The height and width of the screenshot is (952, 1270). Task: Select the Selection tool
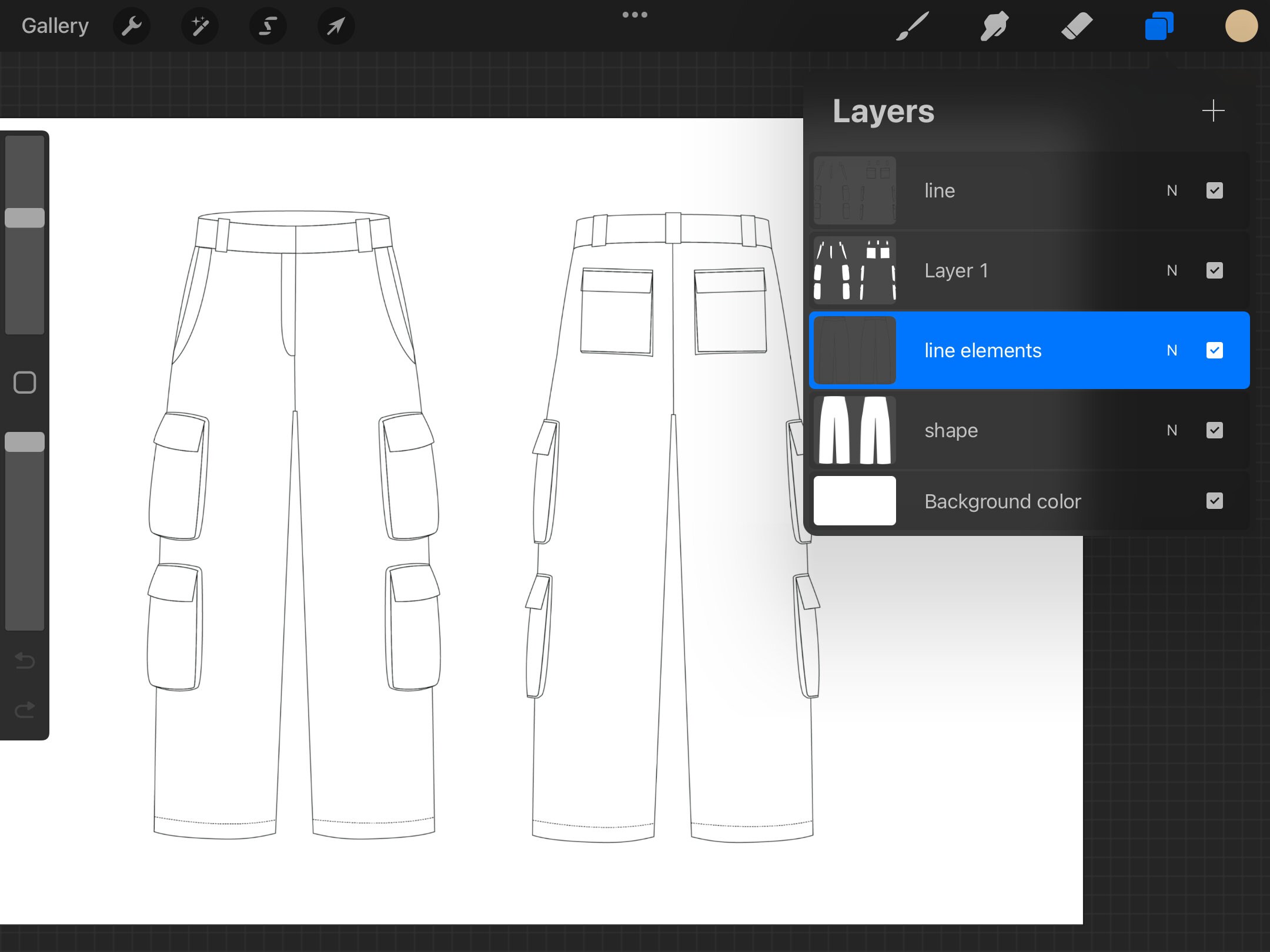(267, 25)
